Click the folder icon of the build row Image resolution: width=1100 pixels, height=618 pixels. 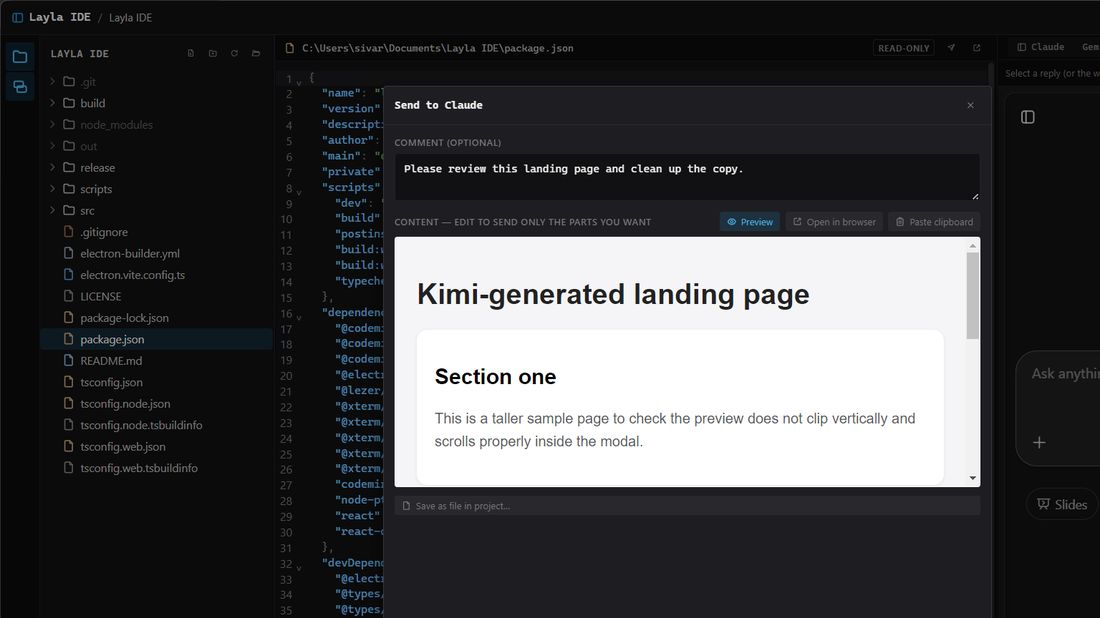(69, 102)
